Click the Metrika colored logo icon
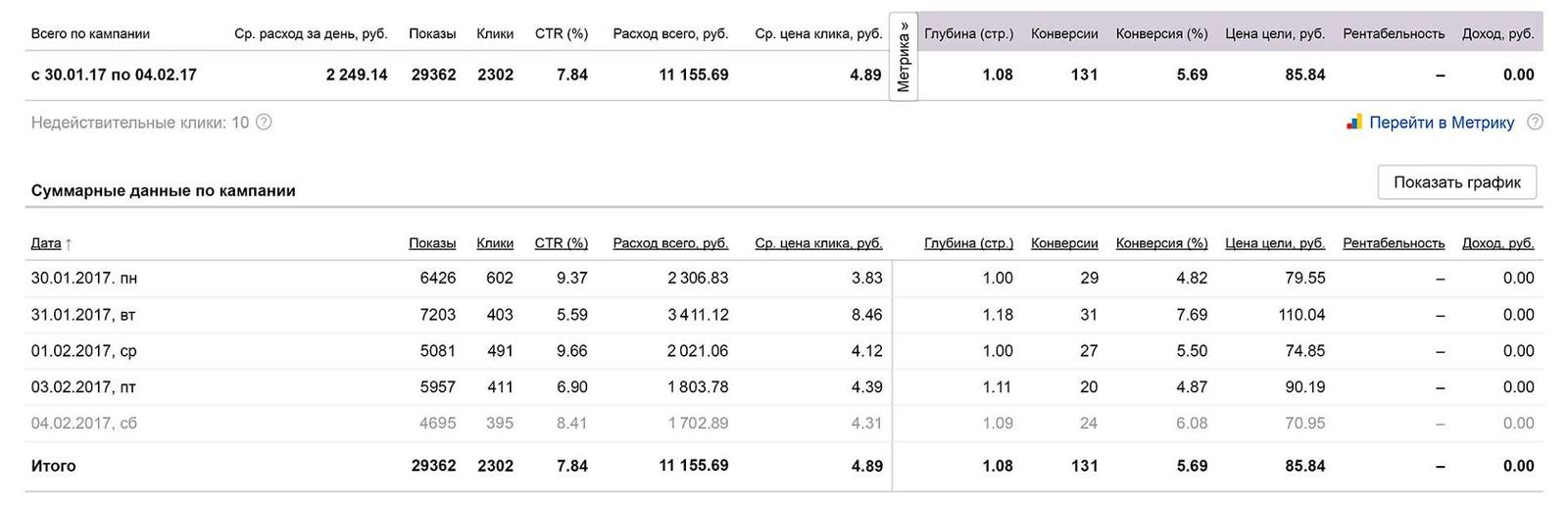Screen dimensions: 1568x510 pos(1353,123)
